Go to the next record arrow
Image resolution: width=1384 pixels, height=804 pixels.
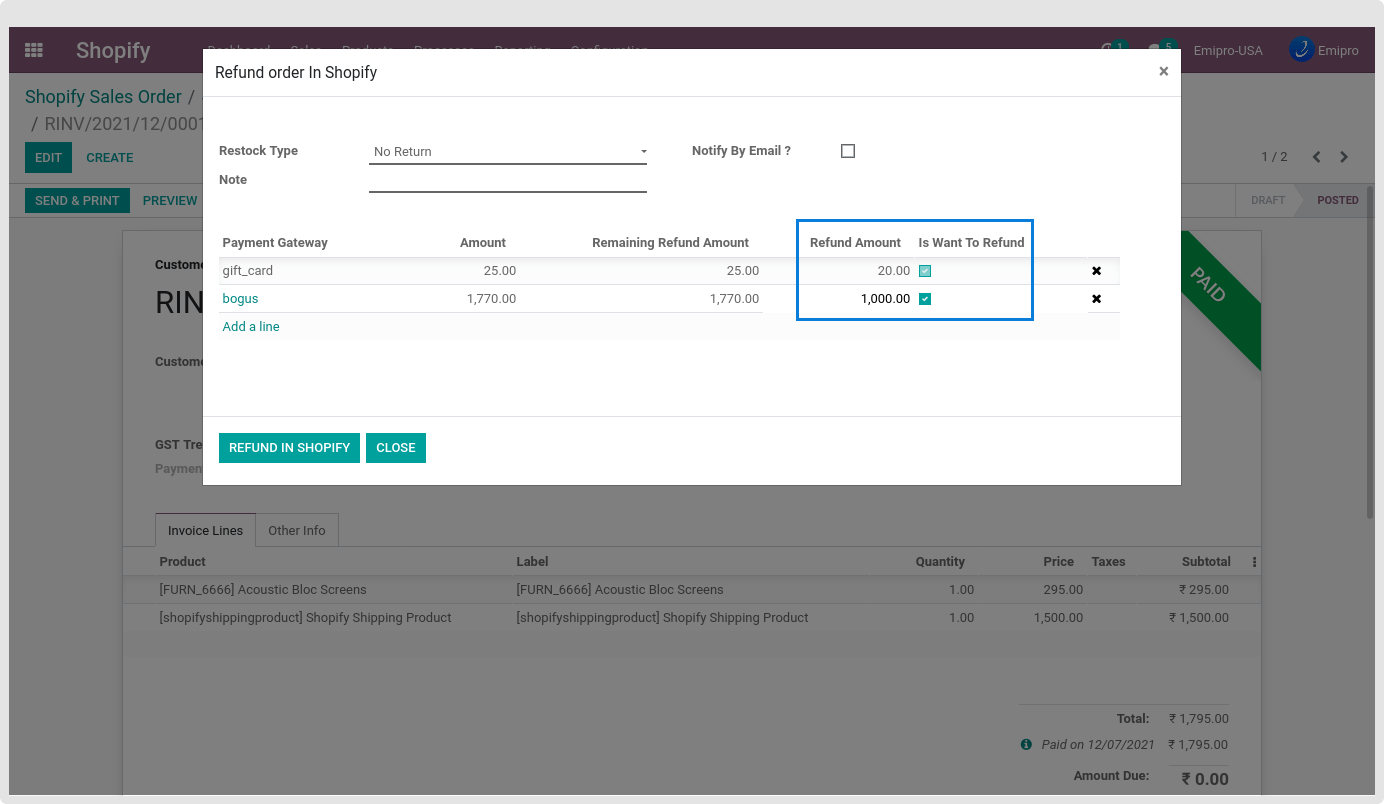pyautogui.click(x=1344, y=157)
